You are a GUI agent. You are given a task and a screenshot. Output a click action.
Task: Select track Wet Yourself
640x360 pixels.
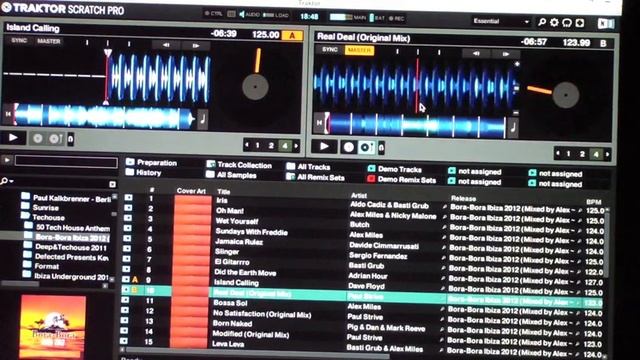coord(237,221)
